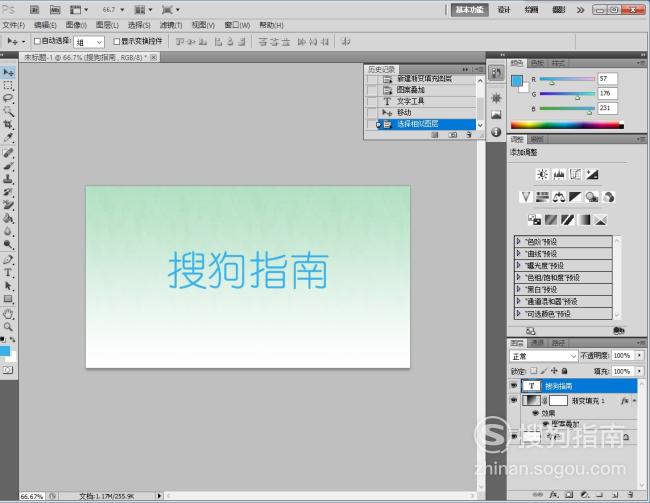The image size is (650, 503).
Task: Open the Info panel icon
Action: point(496,132)
